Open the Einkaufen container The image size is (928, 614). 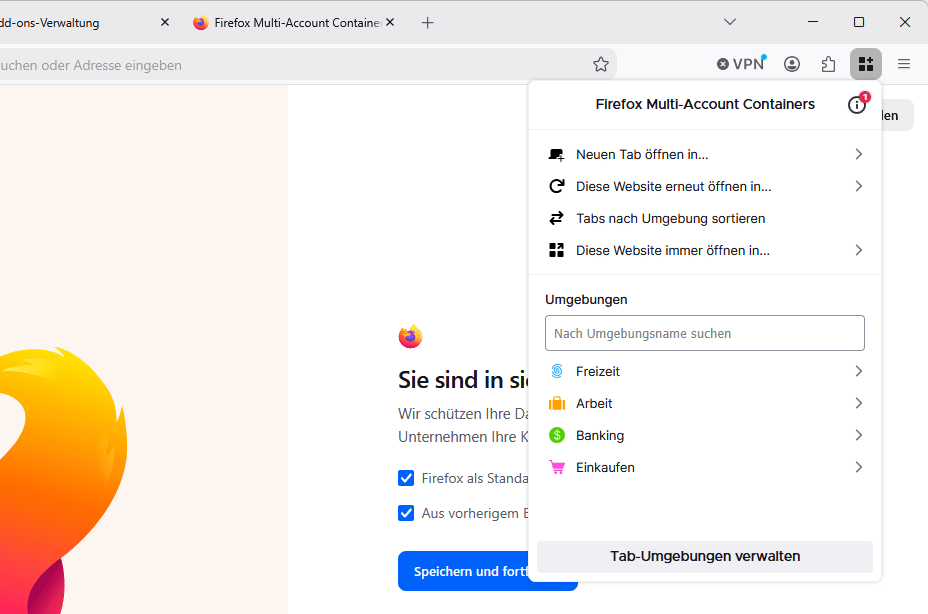click(x=705, y=467)
